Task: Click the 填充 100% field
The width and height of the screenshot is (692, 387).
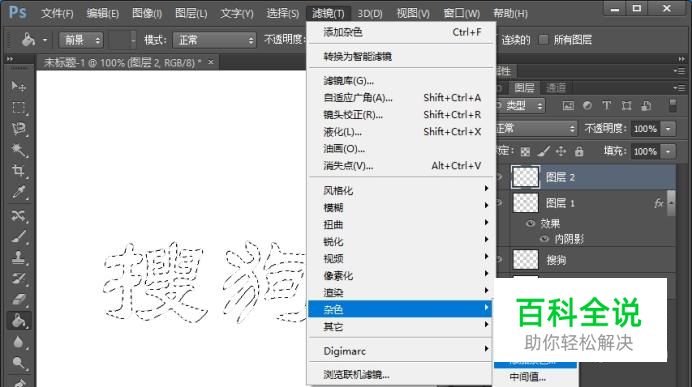Action: click(x=646, y=151)
